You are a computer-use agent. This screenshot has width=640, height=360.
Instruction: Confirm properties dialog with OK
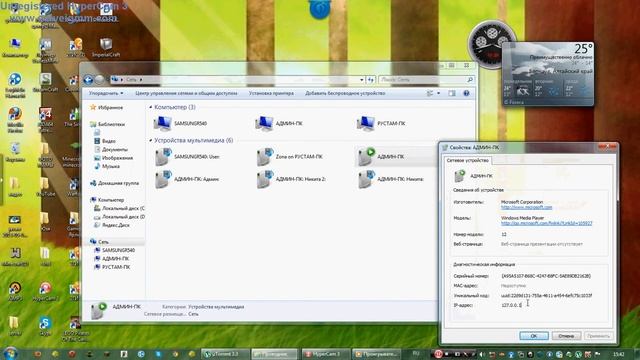pyautogui.click(x=534, y=336)
